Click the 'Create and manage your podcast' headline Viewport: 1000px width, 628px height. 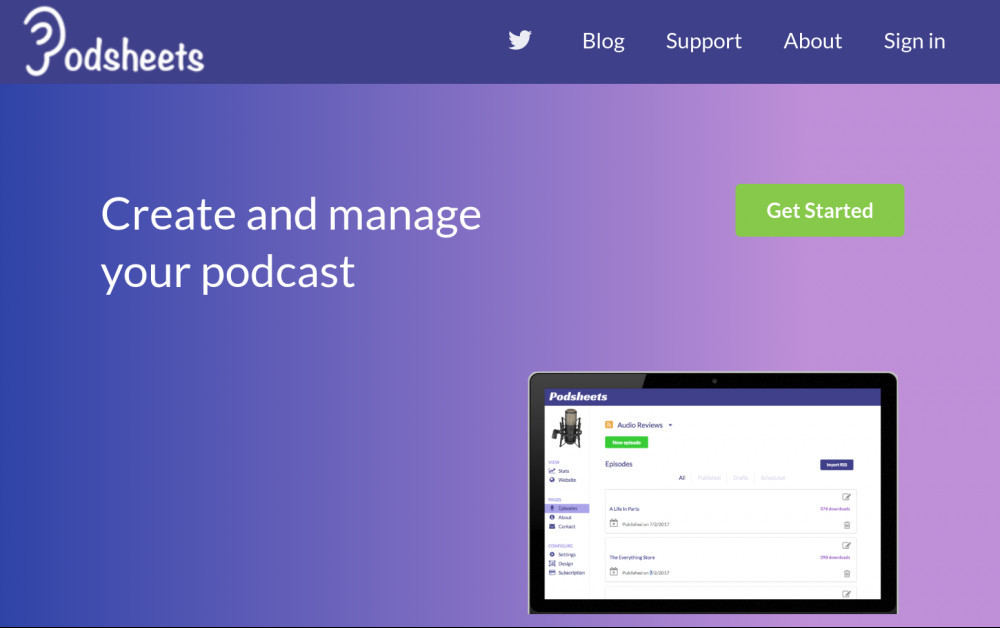pos(291,243)
